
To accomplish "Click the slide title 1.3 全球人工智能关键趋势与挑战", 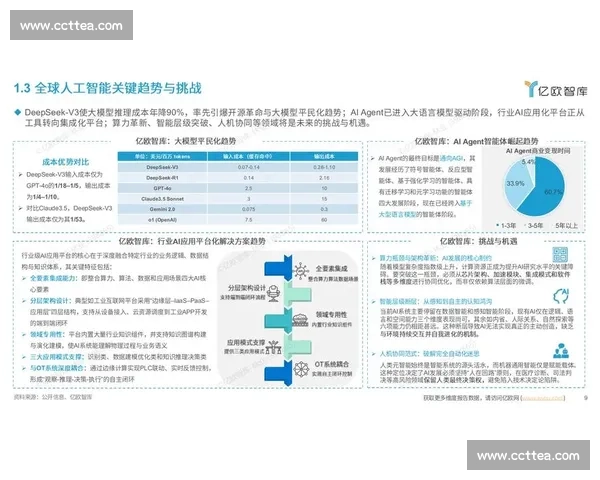I will point(108,88).
